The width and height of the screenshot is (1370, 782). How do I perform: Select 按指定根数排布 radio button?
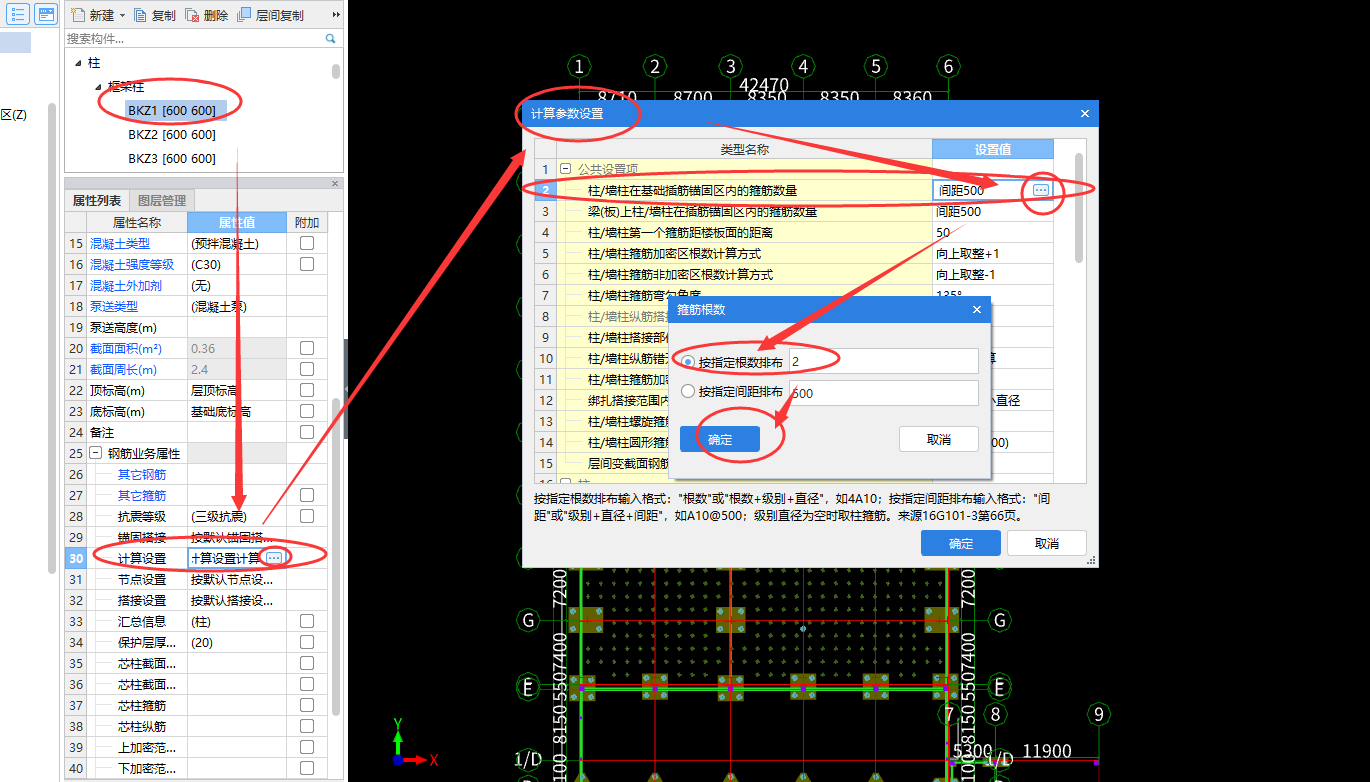(688, 361)
